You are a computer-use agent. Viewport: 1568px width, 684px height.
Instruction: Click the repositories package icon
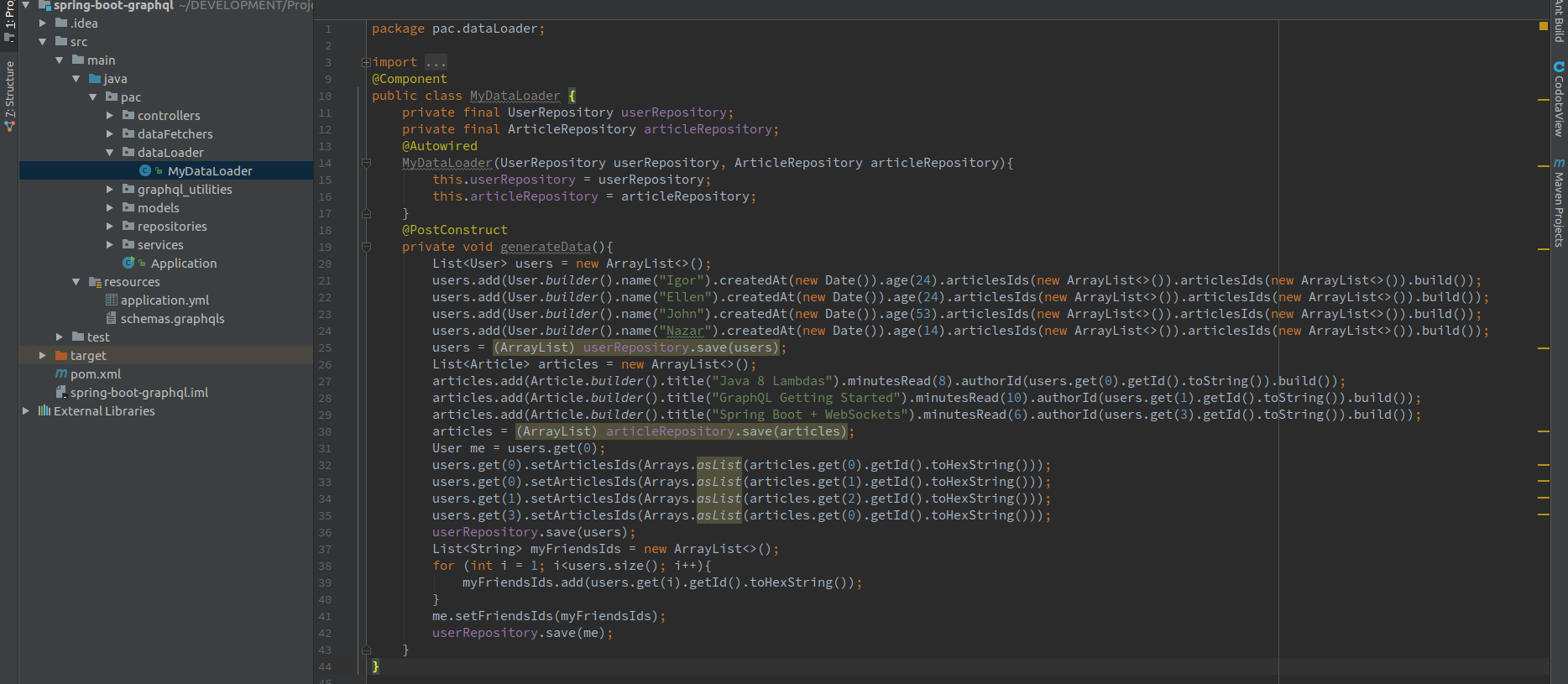[x=128, y=226]
